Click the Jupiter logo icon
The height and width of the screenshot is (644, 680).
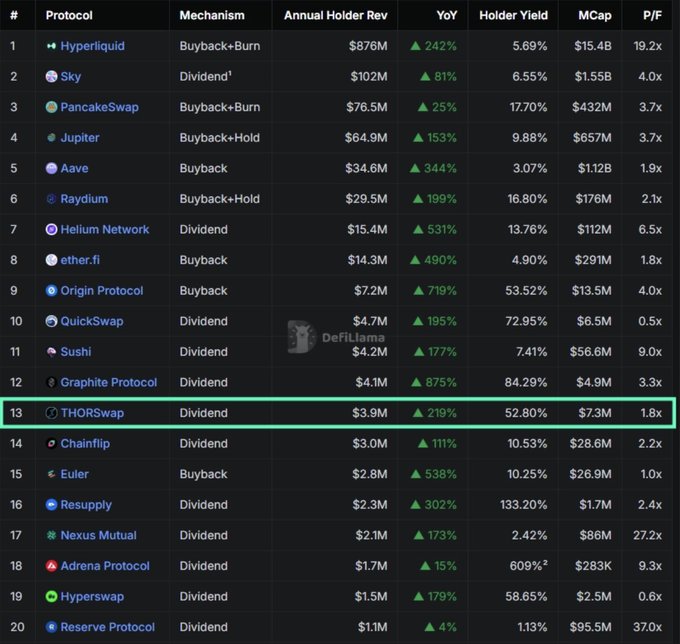pos(51,137)
